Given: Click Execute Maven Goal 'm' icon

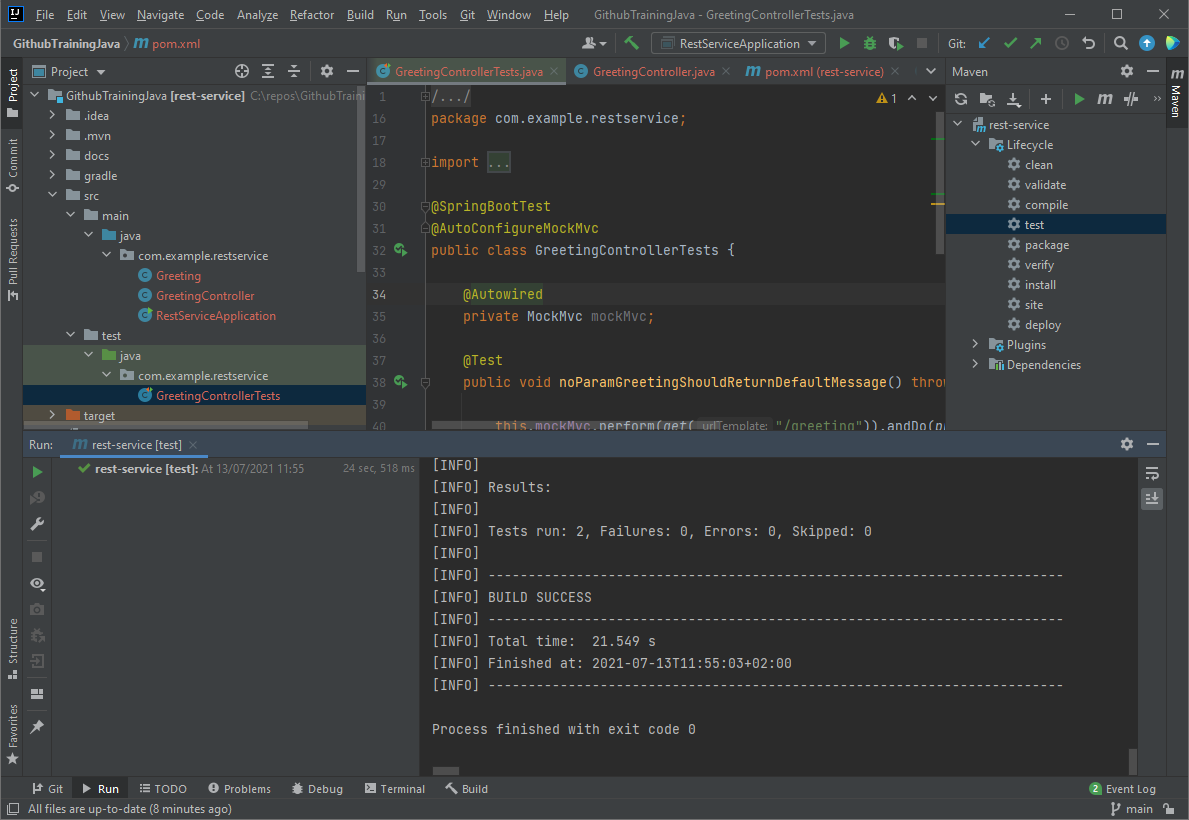Looking at the screenshot, I should [x=1105, y=99].
